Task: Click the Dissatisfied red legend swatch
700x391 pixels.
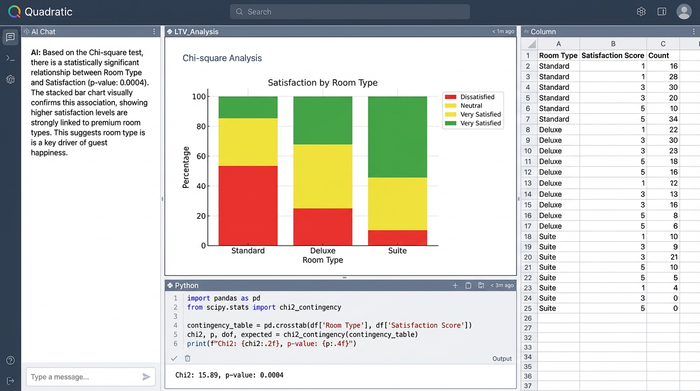Action: tap(450, 97)
